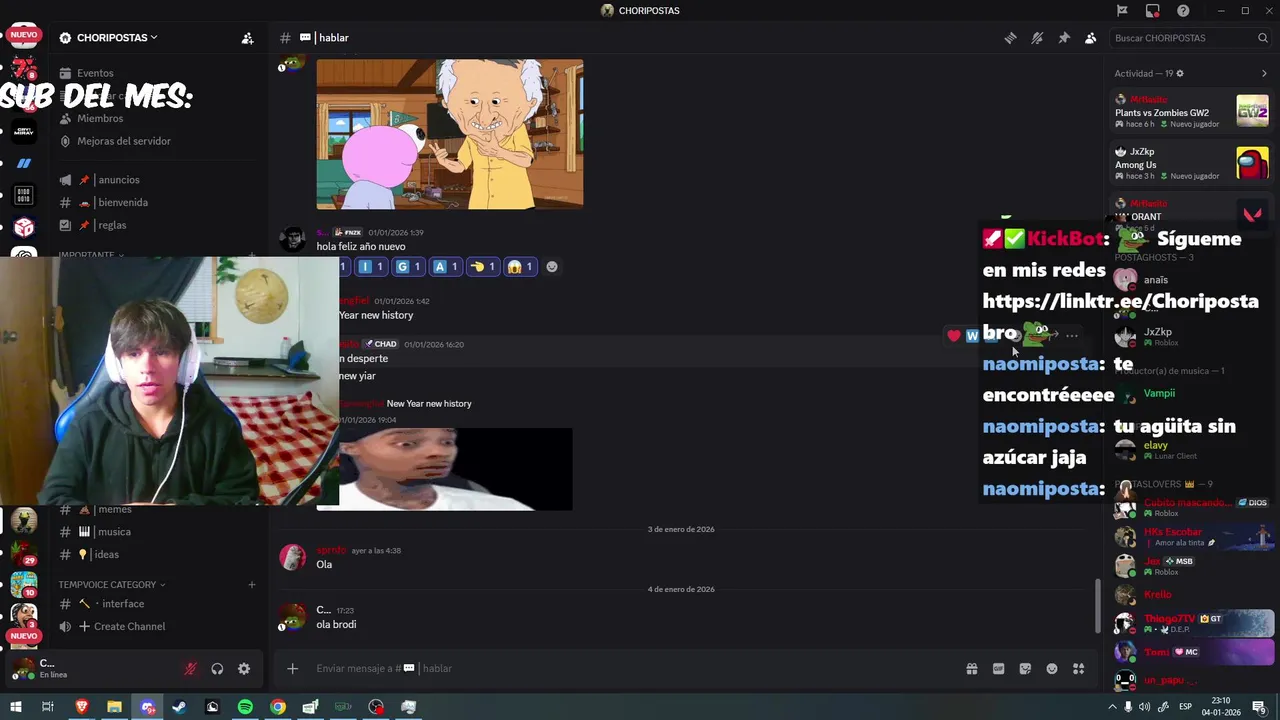The height and width of the screenshot is (720, 1280).
Task: Toggle channel notification mute bell icon
Action: click(1037, 38)
